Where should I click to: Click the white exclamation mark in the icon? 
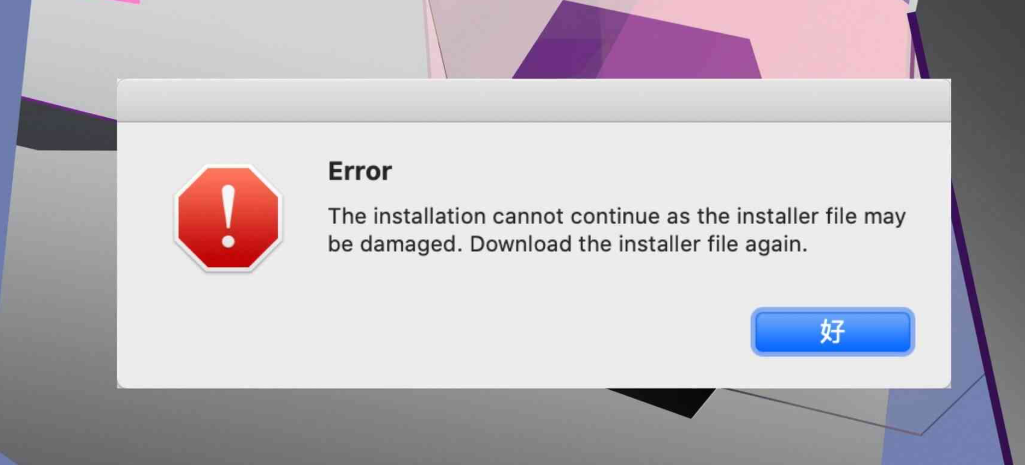tap(228, 216)
